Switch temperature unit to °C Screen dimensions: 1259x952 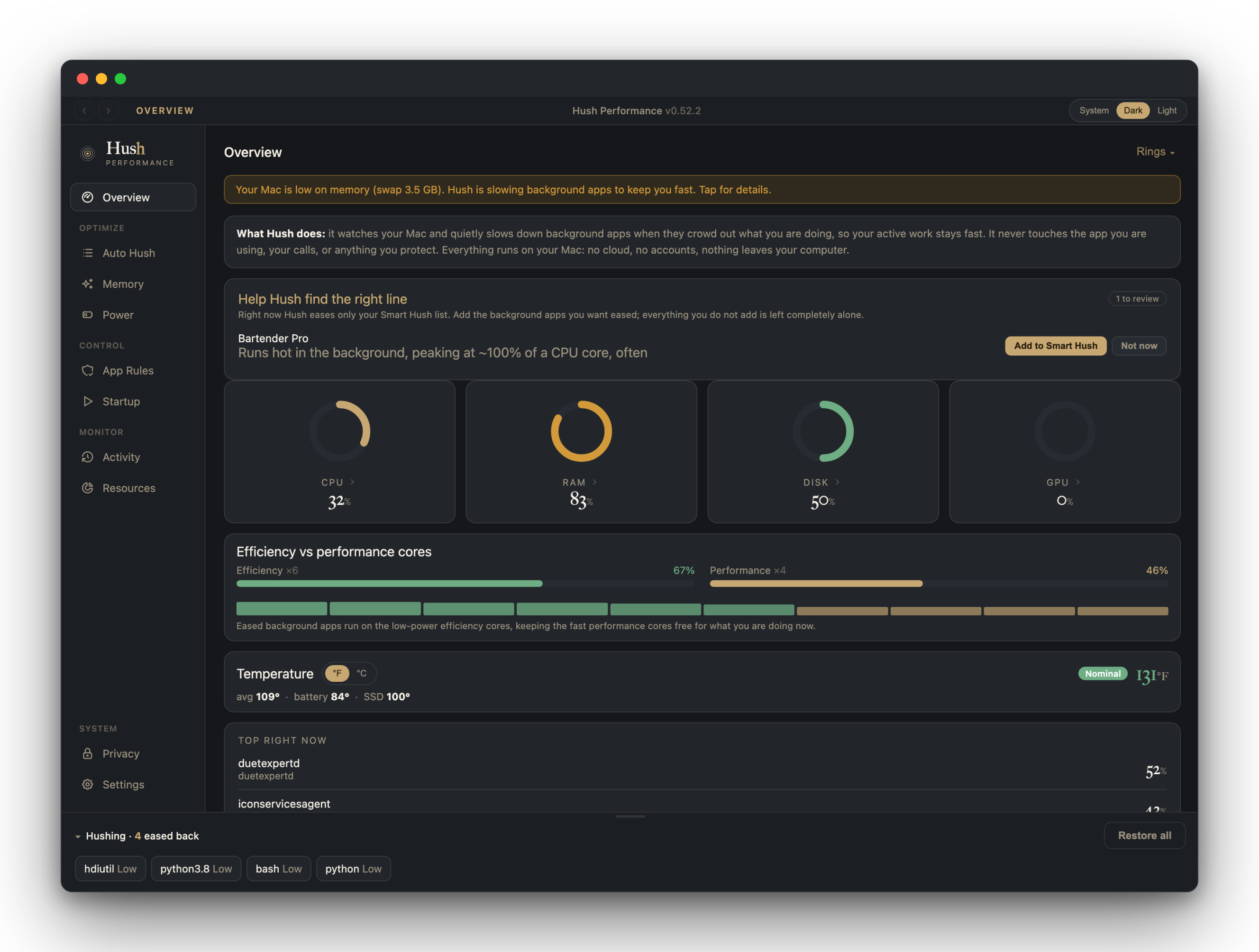361,673
